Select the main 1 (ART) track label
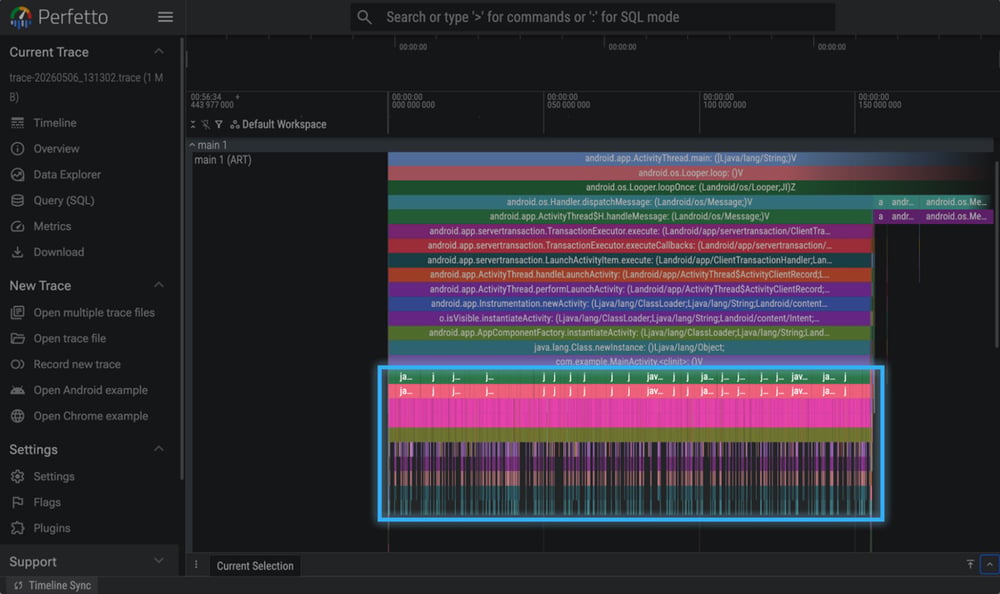Image resolution: width=1000 pixels, height=594 pixels. [223, 160]
